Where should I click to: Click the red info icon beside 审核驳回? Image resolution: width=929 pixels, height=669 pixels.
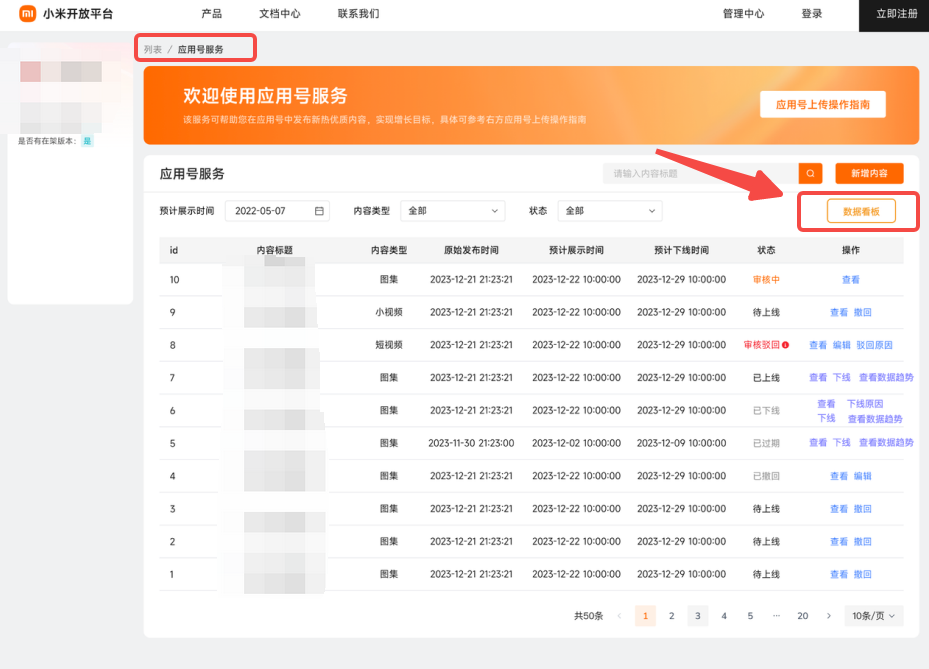coord(786,345)
